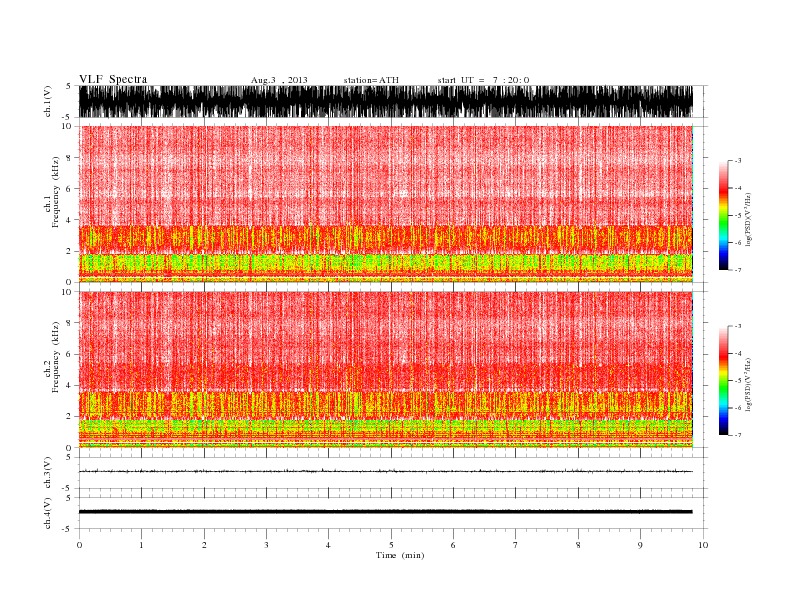The image size is (792, 612).
Task: Click the "VLF Spectra" title text
Action: [x=113, y=79]
